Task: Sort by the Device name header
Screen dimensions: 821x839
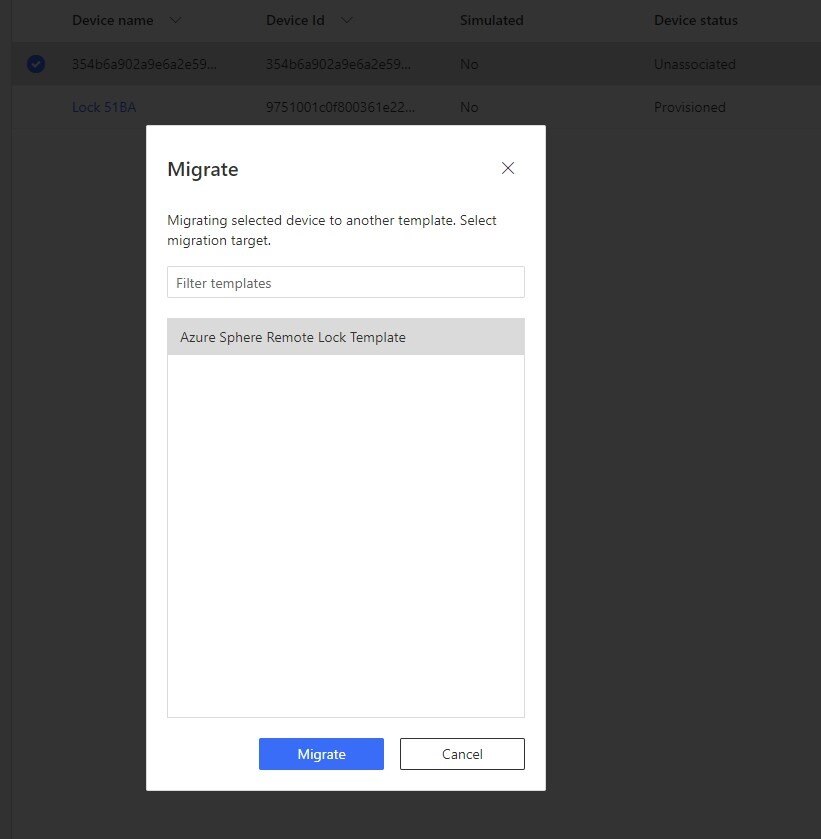Action: coord(112,20)
